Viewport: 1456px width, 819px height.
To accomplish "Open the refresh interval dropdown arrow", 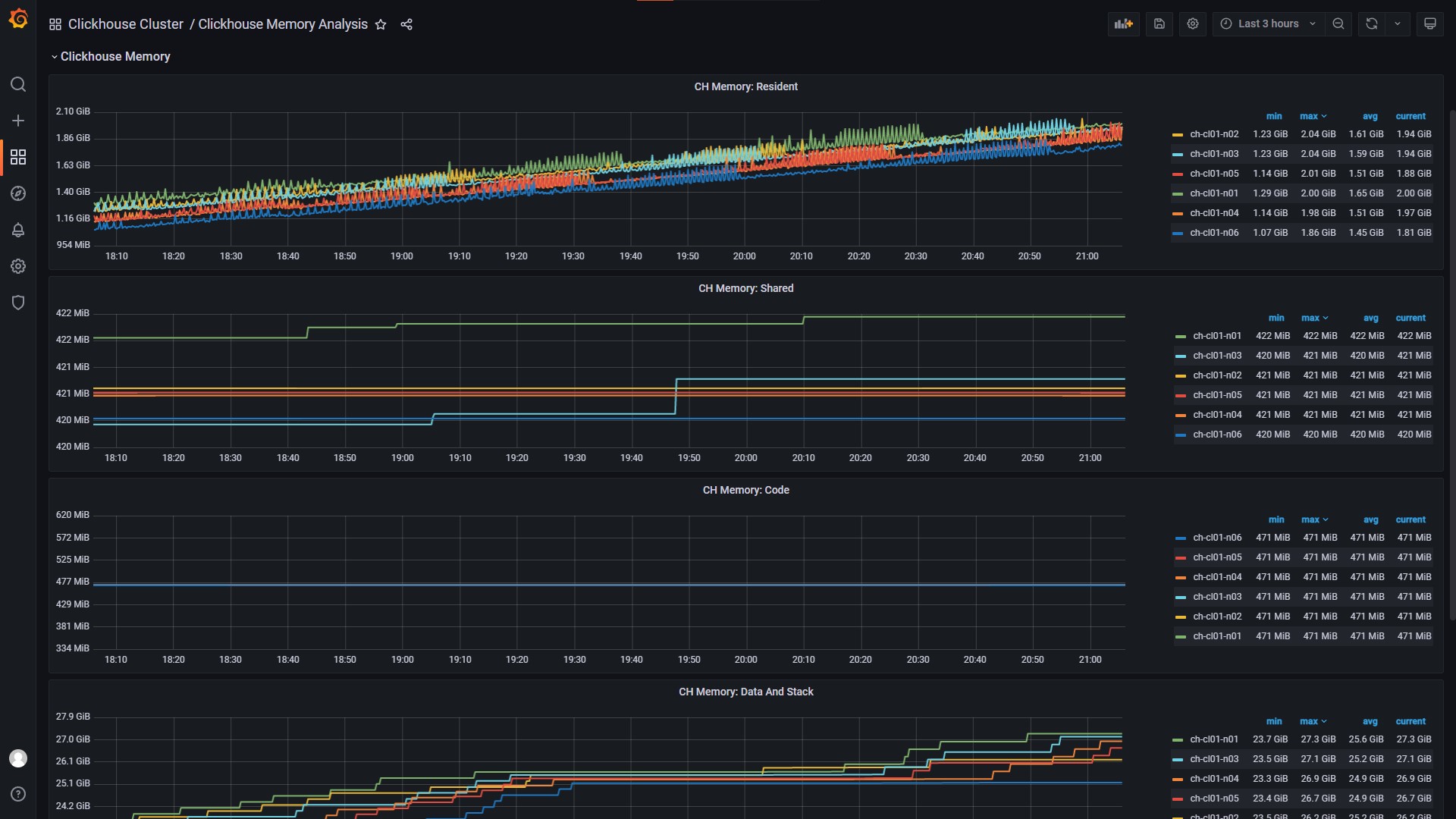I will pos(1398,24).
